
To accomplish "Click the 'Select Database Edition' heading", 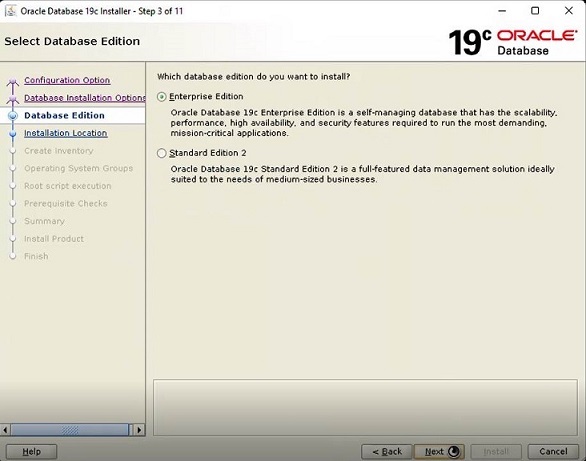I will (72, 41).
